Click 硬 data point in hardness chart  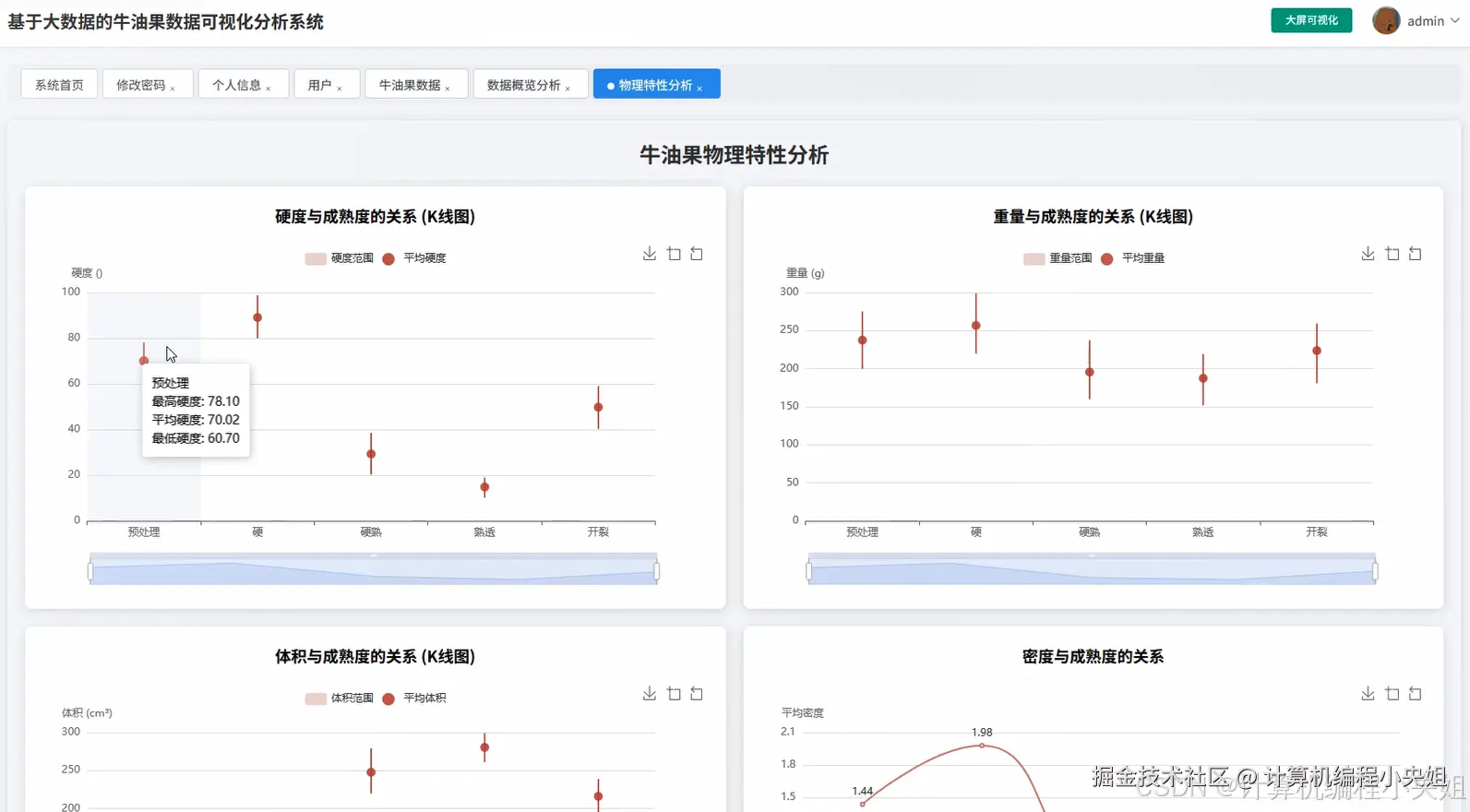(257, 317)
